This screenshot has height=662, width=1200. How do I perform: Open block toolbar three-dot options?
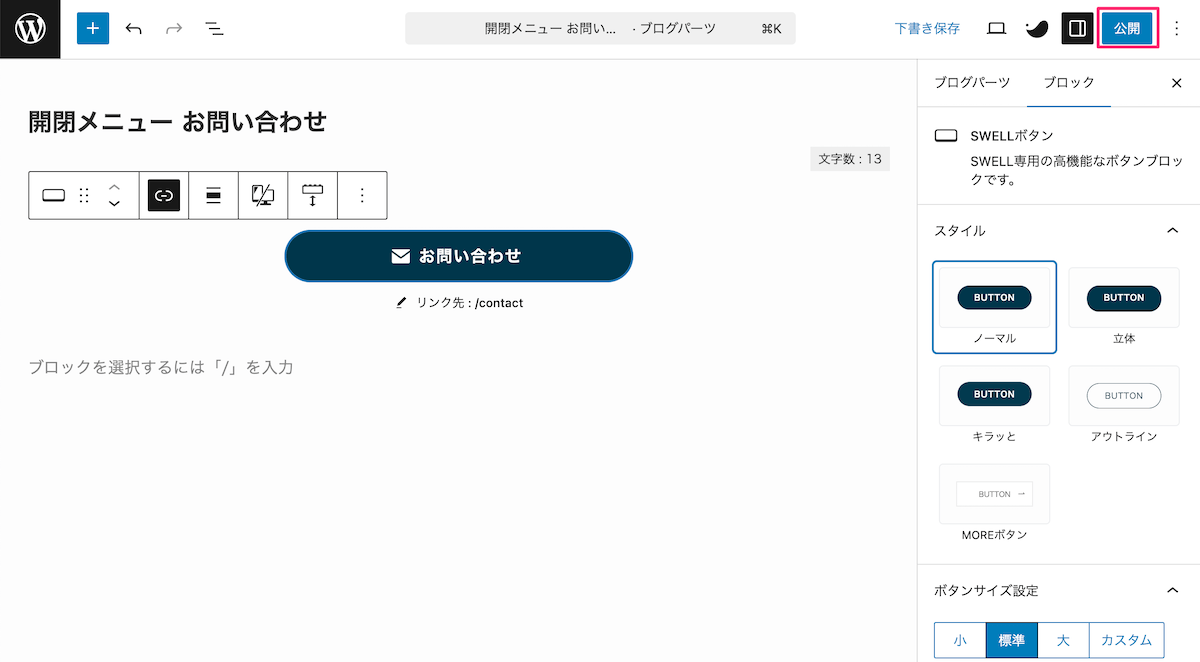click(x=362, y=196)
